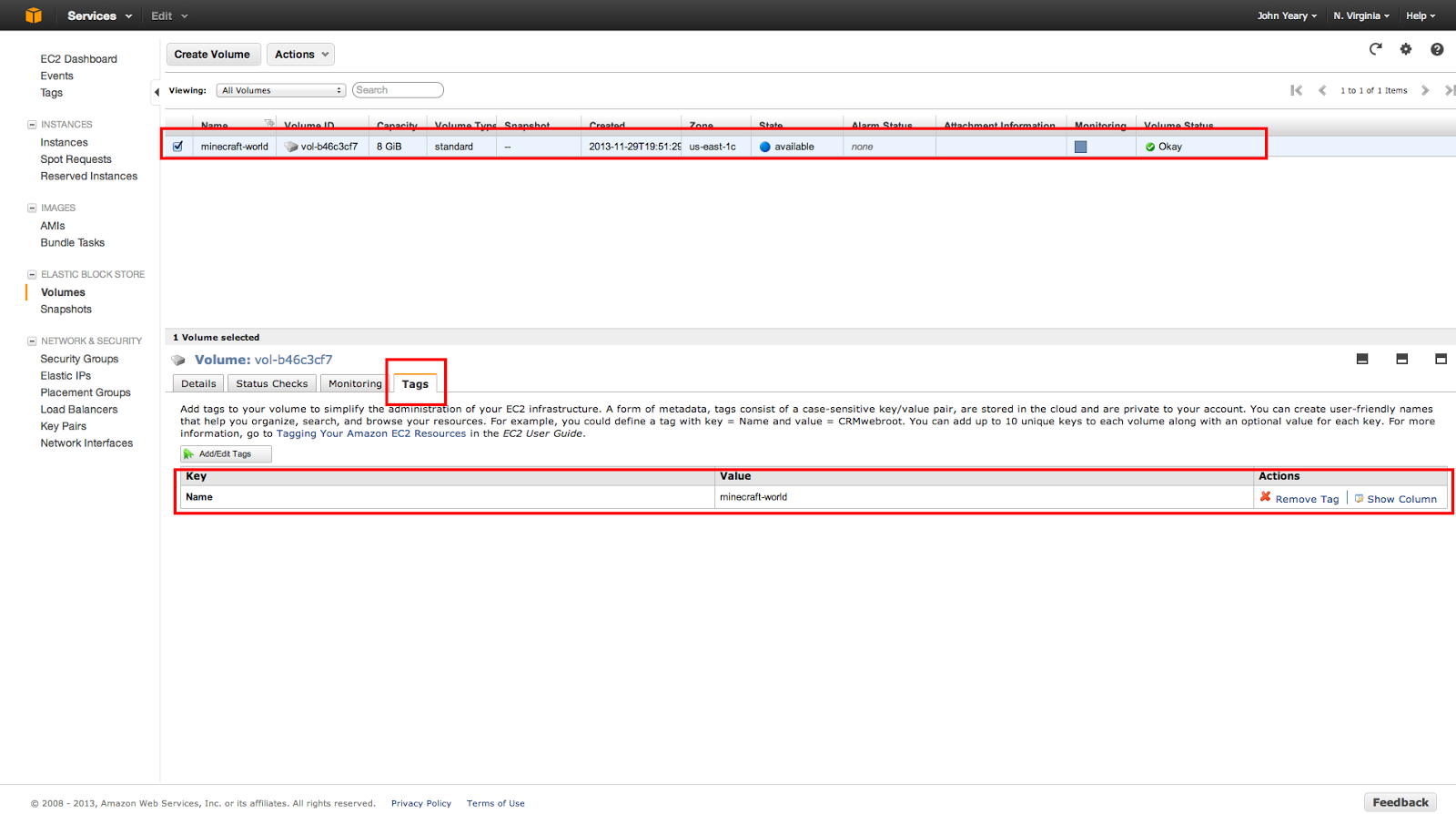
Task: Switch to the Monitoring tab
Action: click(x=355, y=384)
